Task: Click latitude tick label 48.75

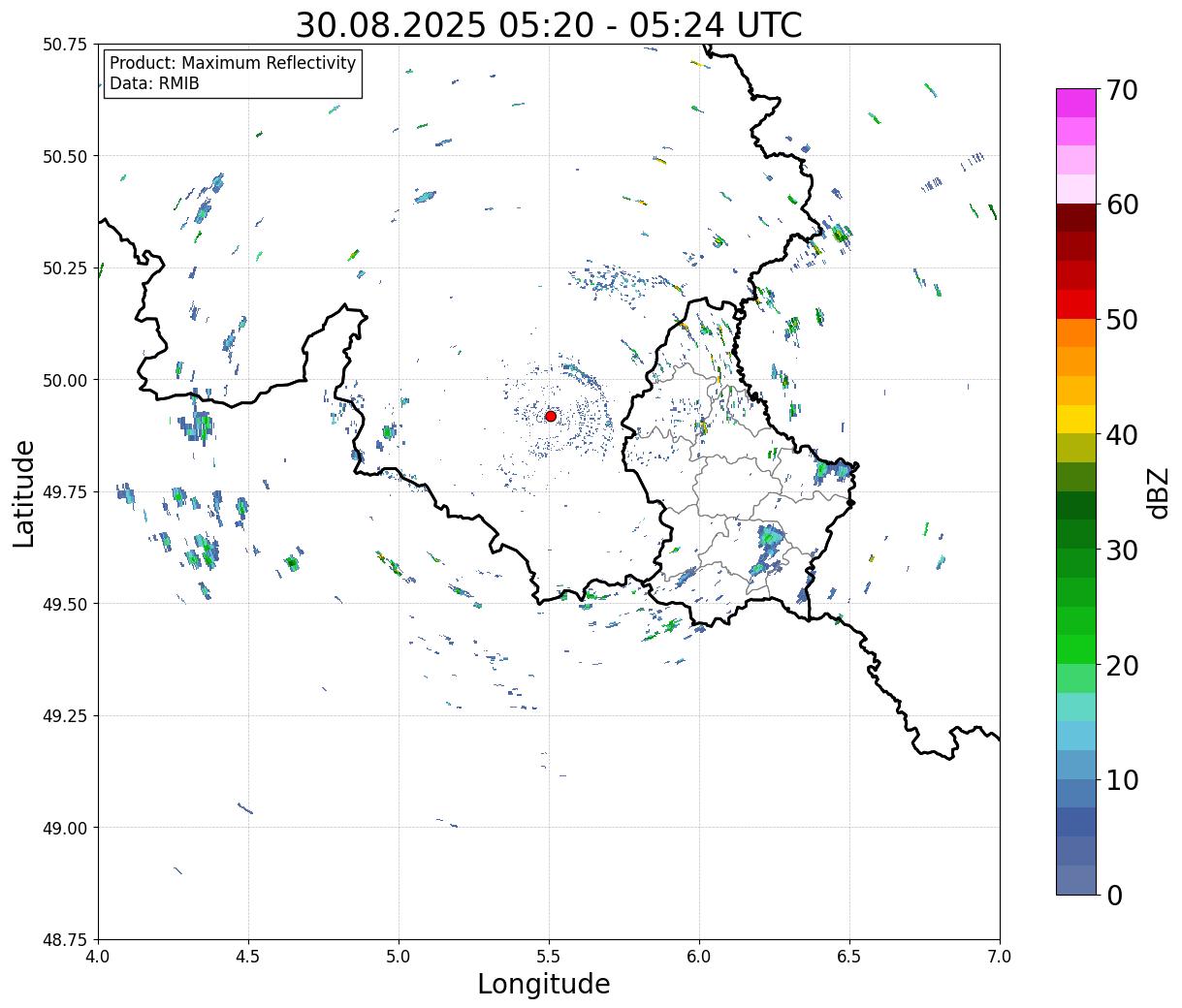Action: 65,939
